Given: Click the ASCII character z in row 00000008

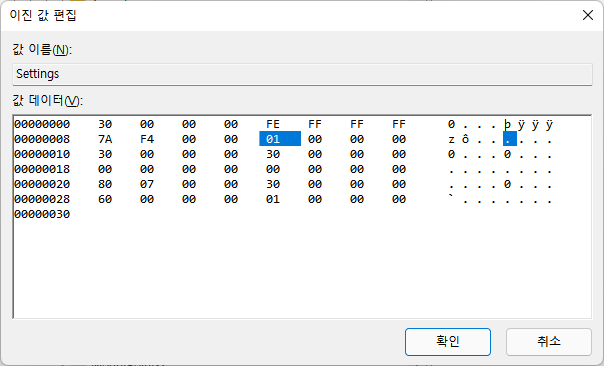Looking at the screenshot, I should coord(451,139).
